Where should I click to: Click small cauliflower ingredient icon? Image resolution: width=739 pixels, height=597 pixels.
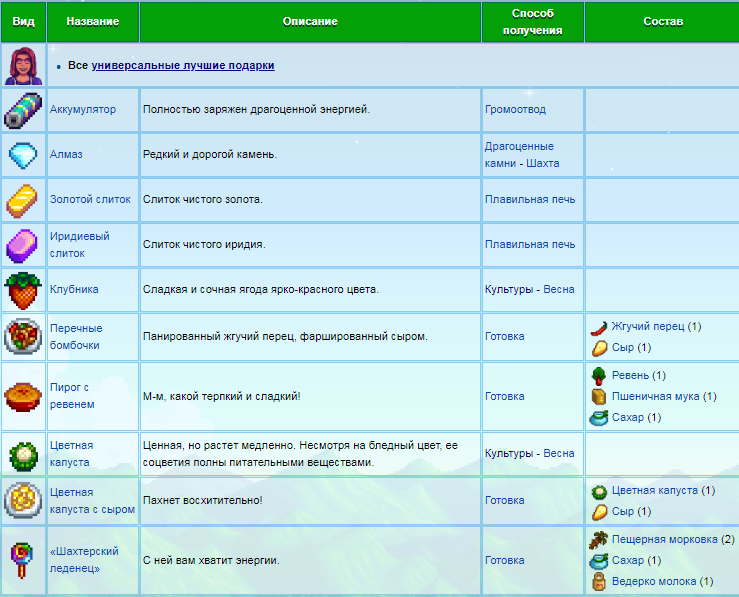coord(599,492)
